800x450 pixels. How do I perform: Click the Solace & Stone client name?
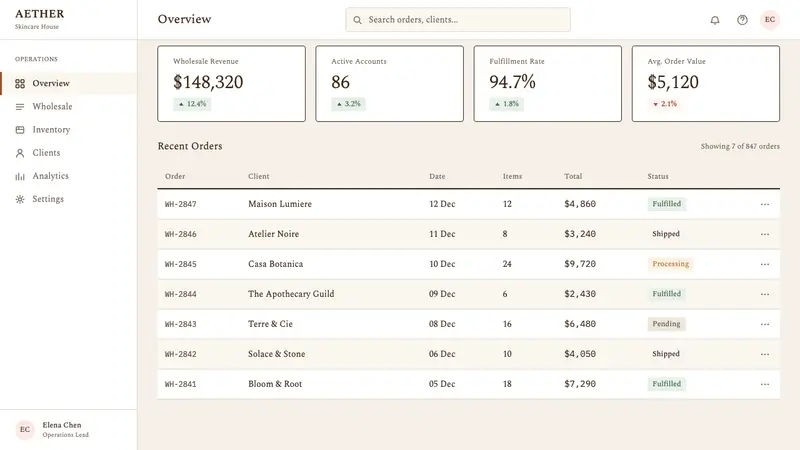277,354
